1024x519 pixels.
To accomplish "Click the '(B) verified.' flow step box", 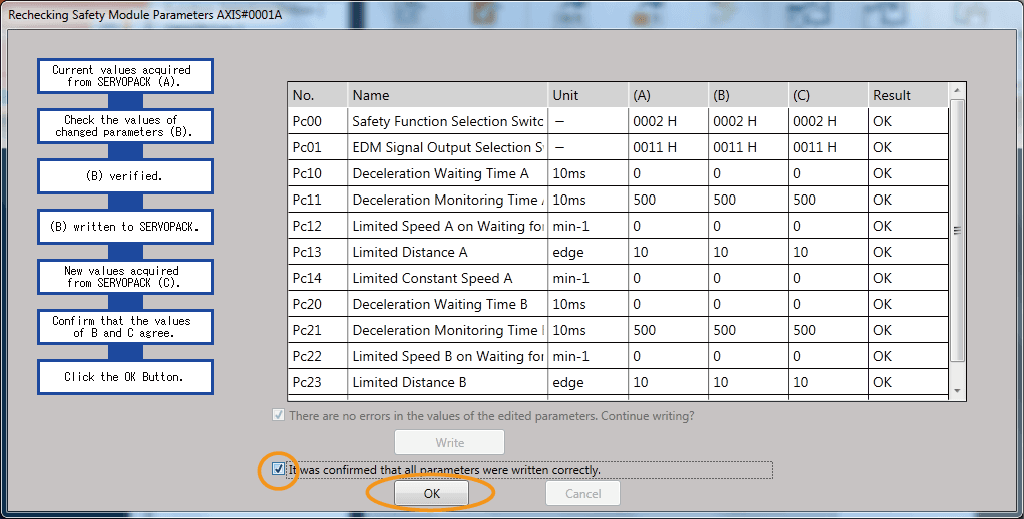I will (125, 176).
